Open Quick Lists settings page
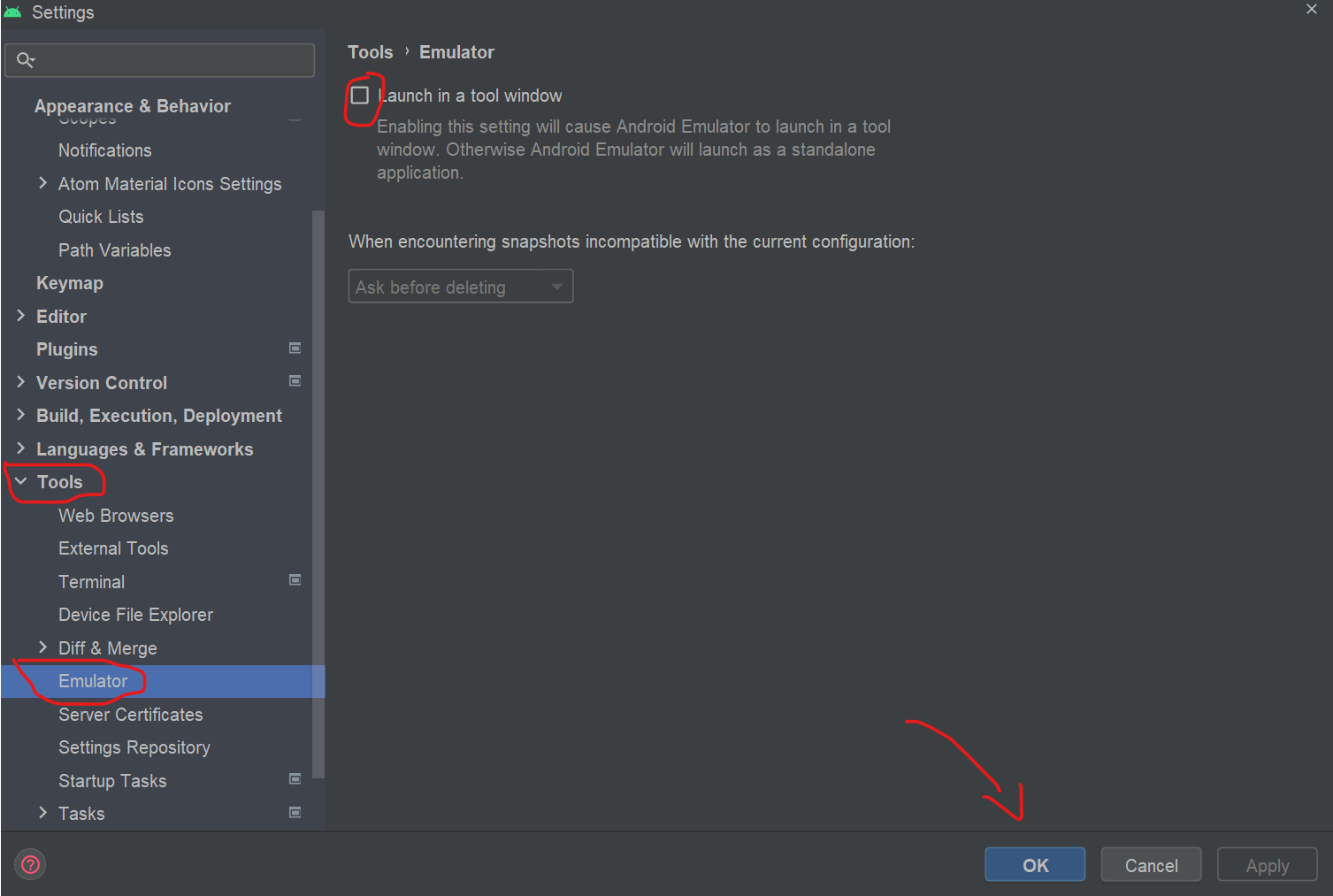1333x896 pixels. [101, 217]
